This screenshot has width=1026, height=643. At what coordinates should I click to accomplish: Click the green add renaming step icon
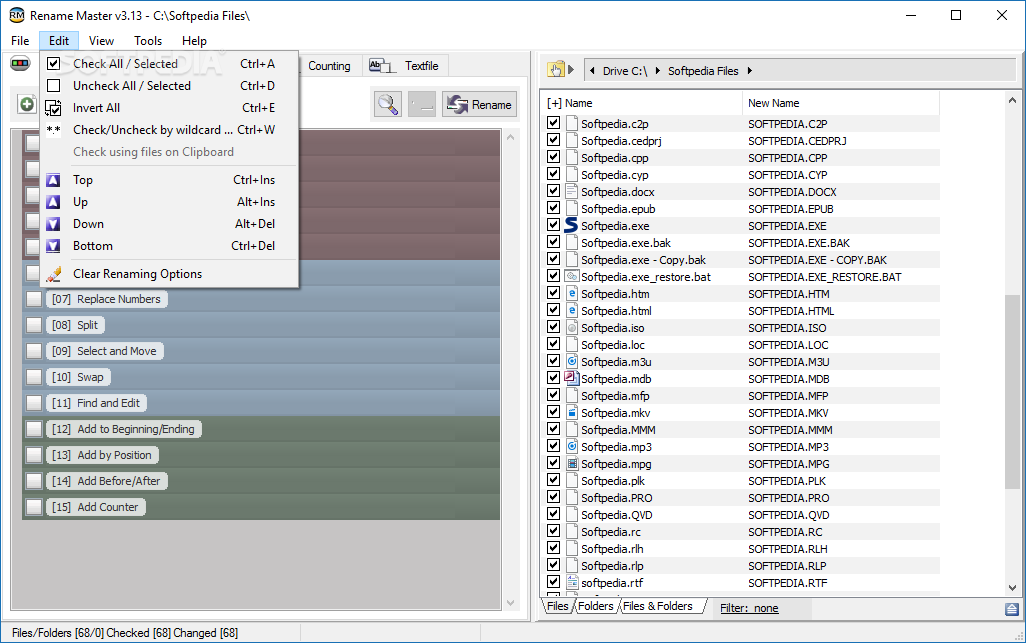tap(27, 104)
